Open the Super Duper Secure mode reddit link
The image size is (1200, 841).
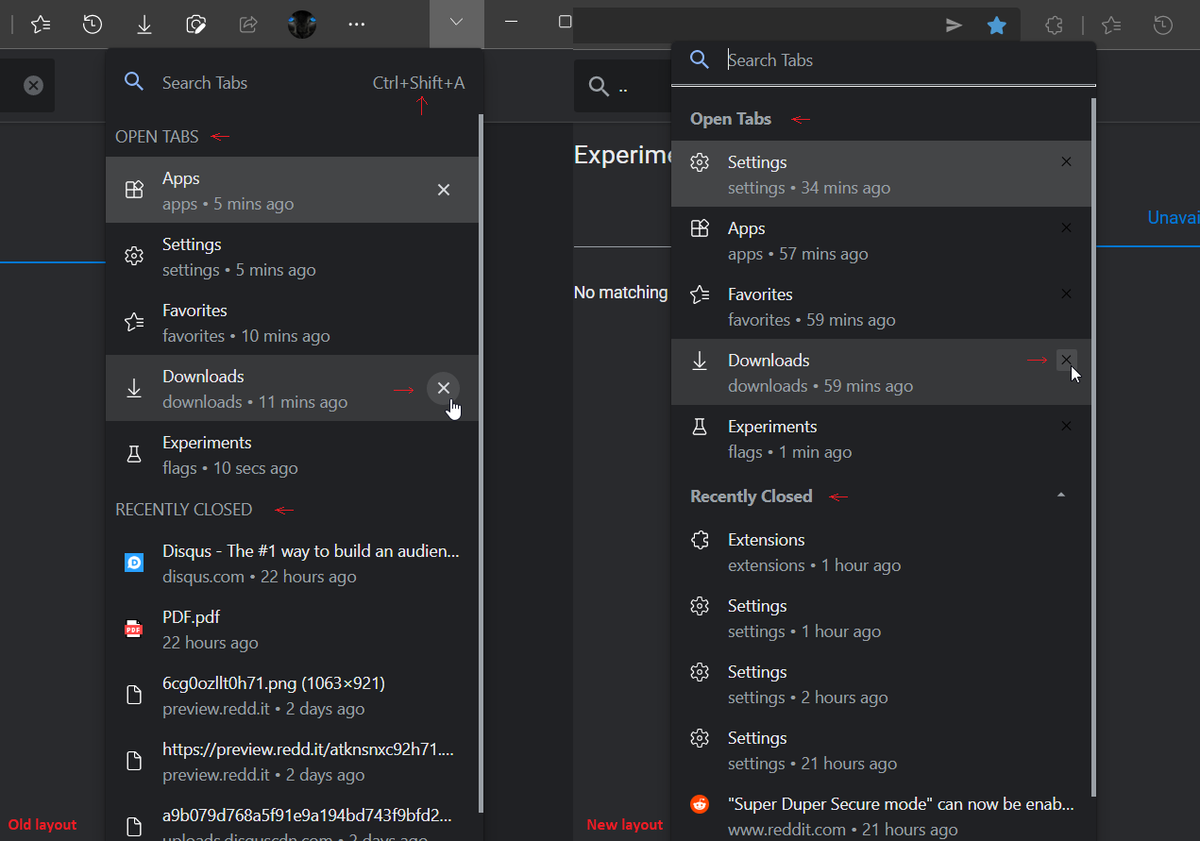click(x=880, y=804)
